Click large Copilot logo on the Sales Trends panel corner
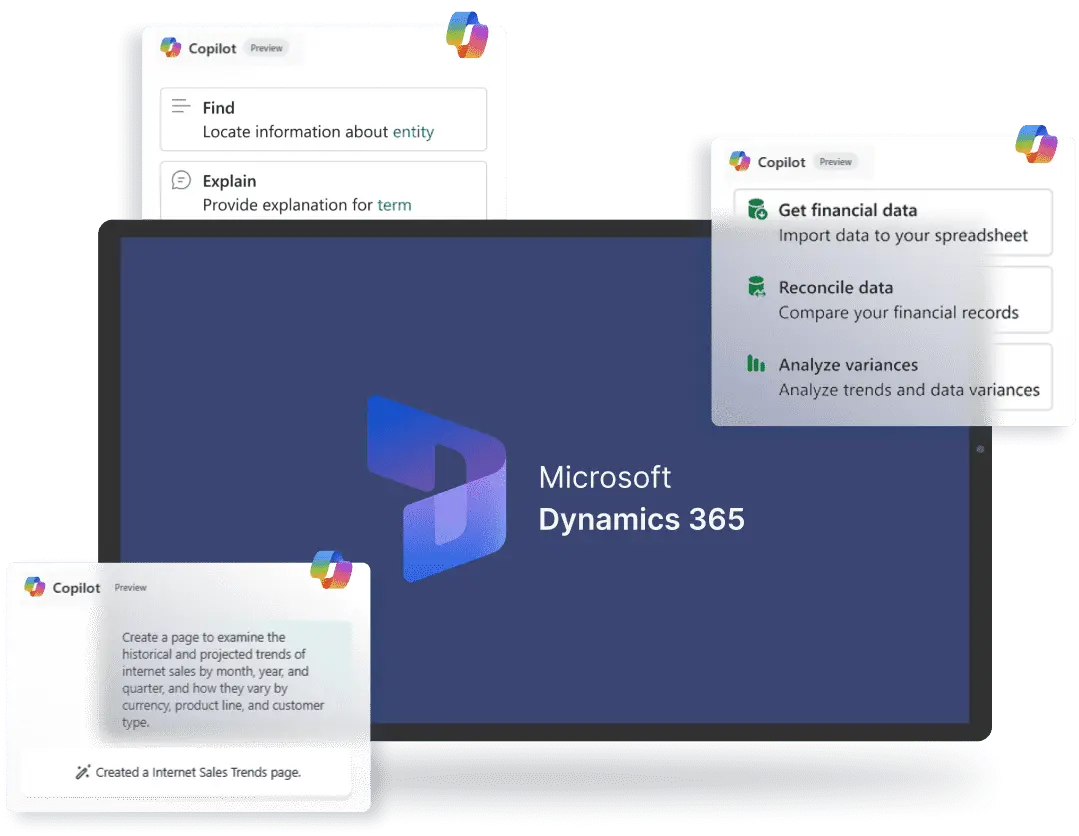The image size is (1079, 836). pos(331,570)
